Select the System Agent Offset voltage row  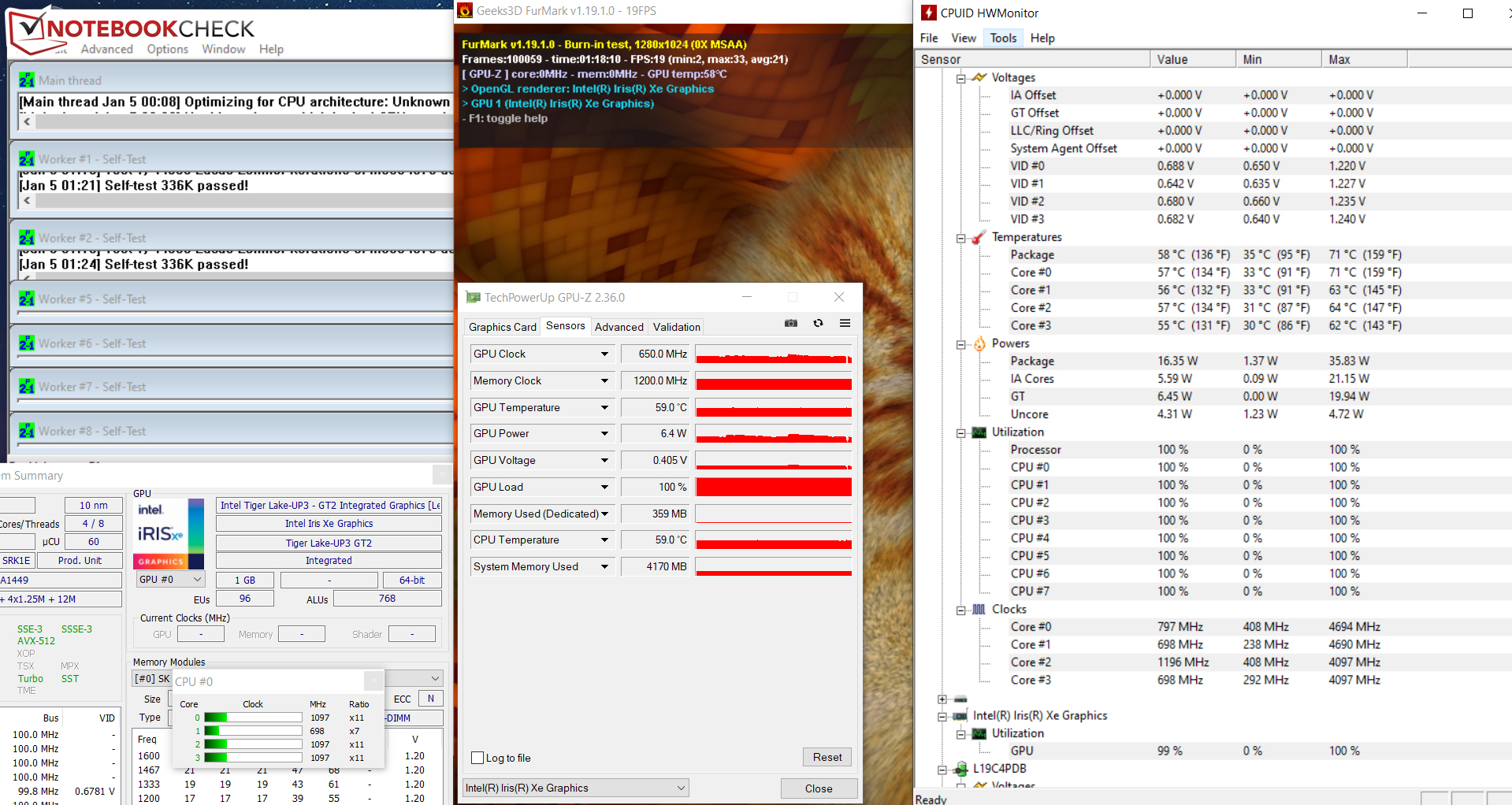pyautogui.click(x=1192, y=148)
